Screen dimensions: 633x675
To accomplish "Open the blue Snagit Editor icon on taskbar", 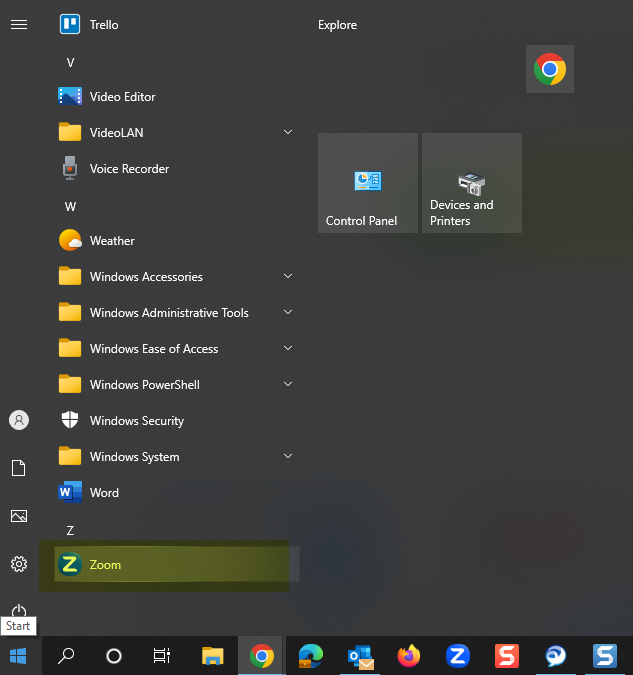I will [605, 656].
